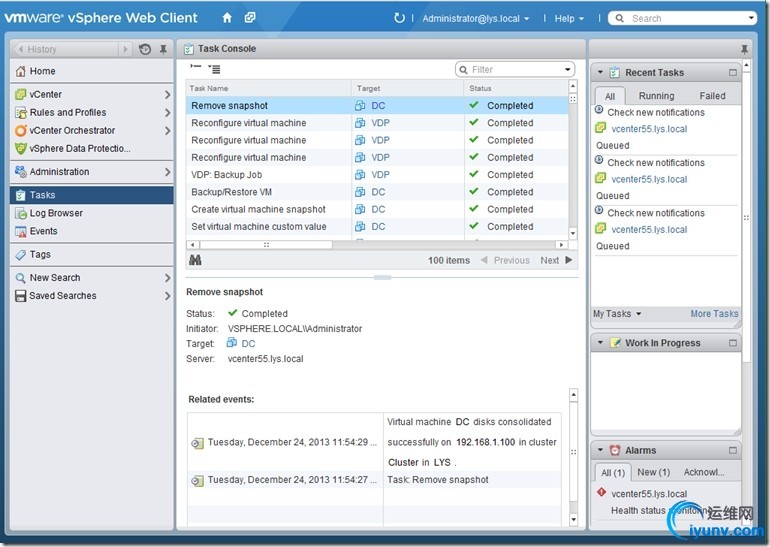Screen dimensions: 770x547
Task: Select Acknowledged alarms tab
Action: click(704, 472)
